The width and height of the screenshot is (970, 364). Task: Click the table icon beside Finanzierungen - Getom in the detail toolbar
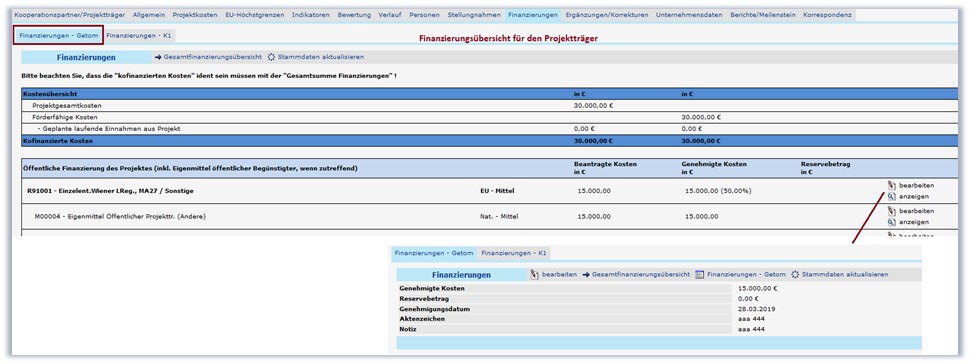coord(700,274)
